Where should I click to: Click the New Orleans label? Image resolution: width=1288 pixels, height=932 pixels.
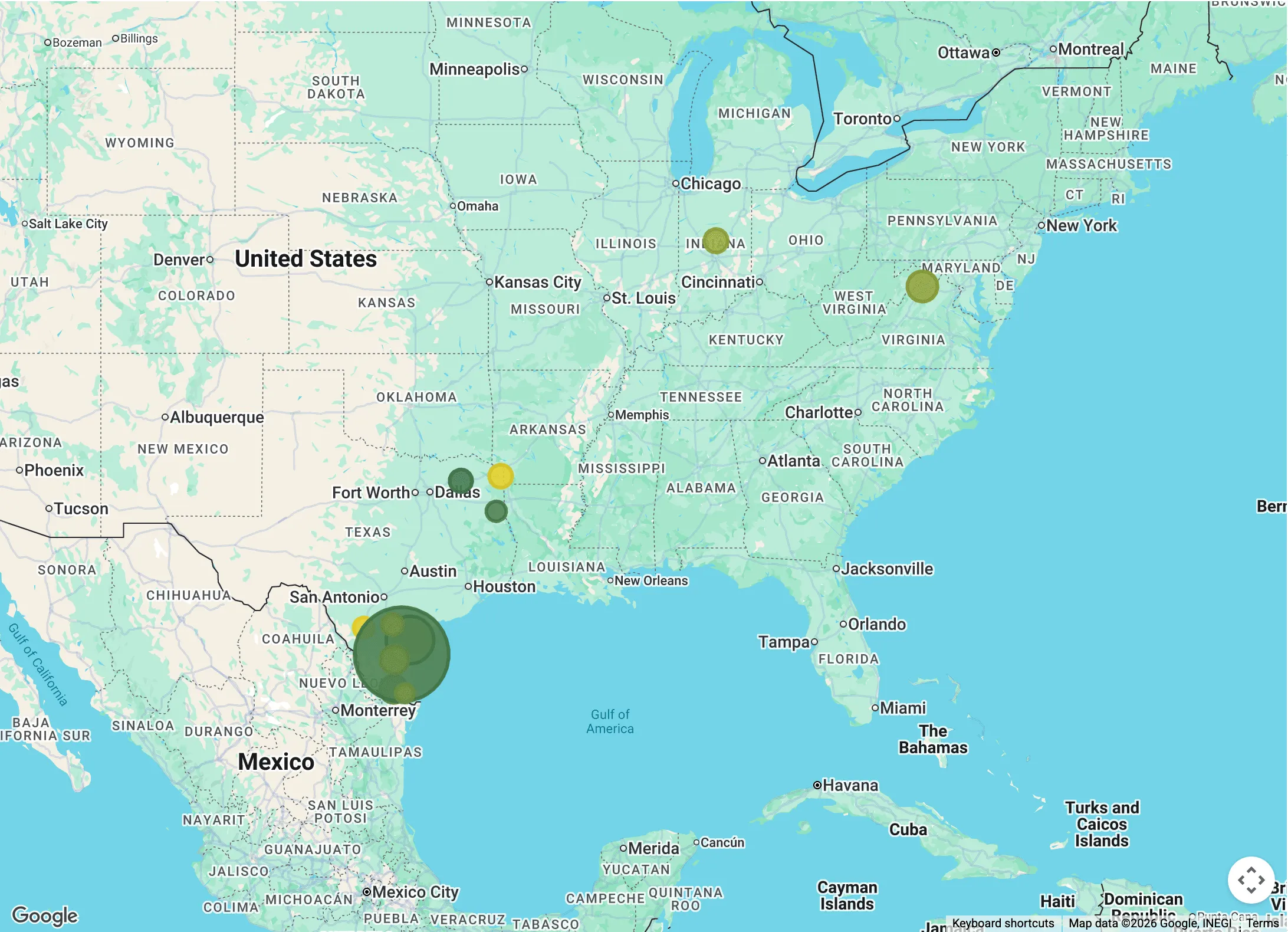651,580
